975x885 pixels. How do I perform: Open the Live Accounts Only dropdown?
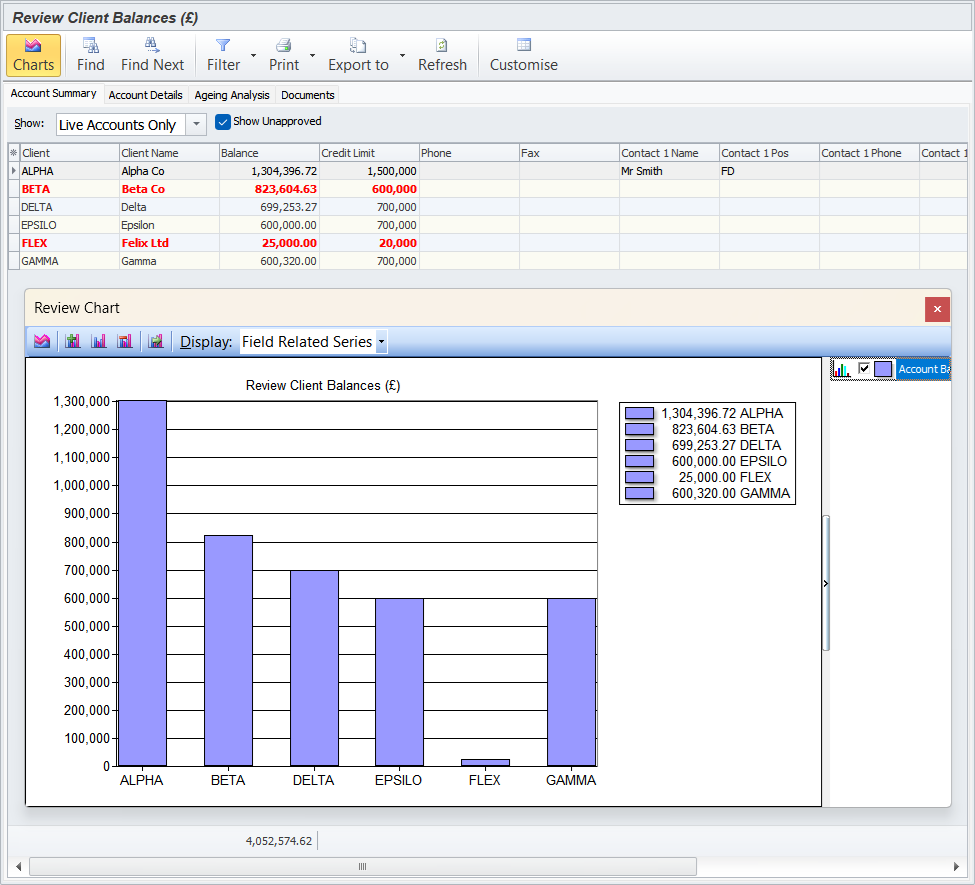pyautogui.click(x=197, y=124)
